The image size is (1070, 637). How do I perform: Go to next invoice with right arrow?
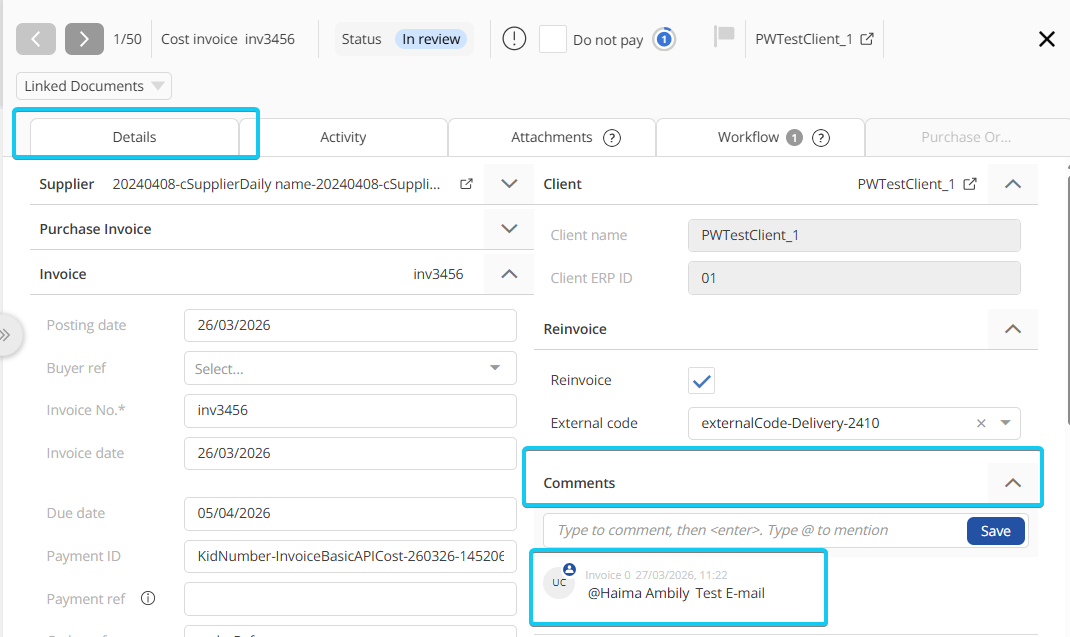84,39
